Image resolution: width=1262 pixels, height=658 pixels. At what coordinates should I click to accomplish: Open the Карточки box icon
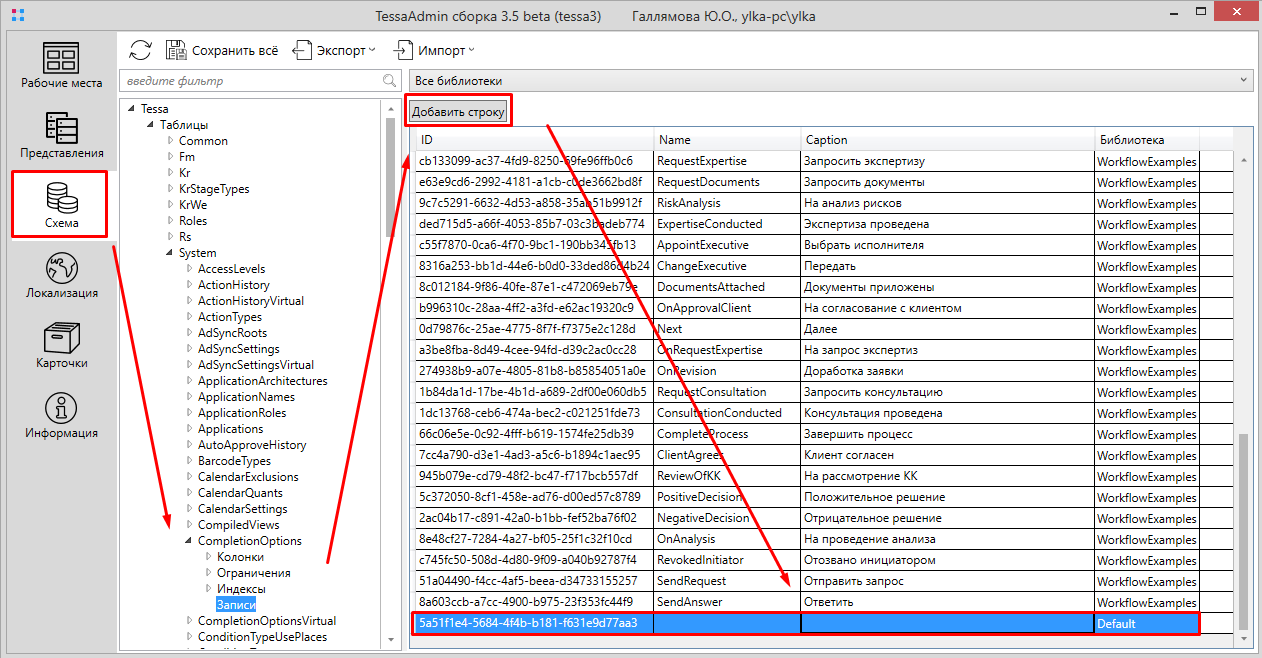tap(61, 339)
